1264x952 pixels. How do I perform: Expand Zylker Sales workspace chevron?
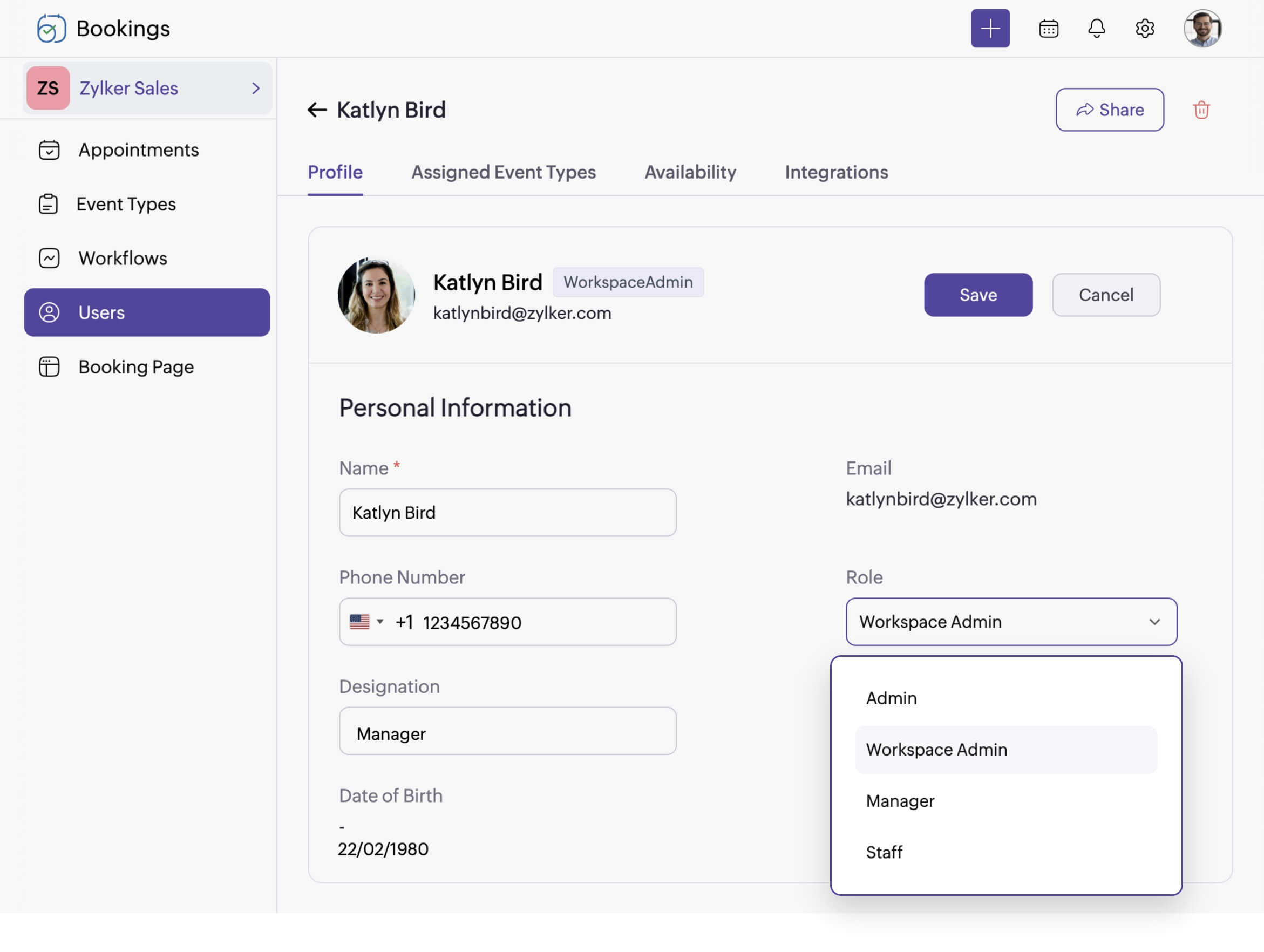click(255, 88)
